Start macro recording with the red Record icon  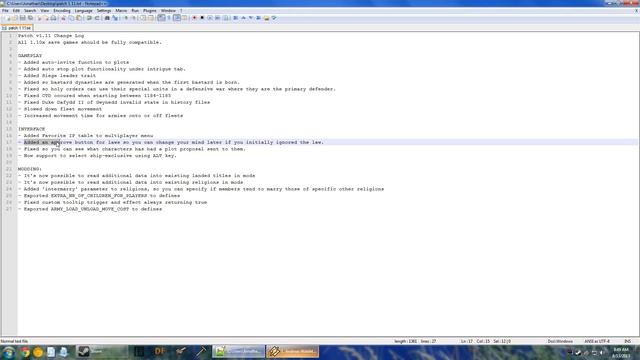coord(194,18)
